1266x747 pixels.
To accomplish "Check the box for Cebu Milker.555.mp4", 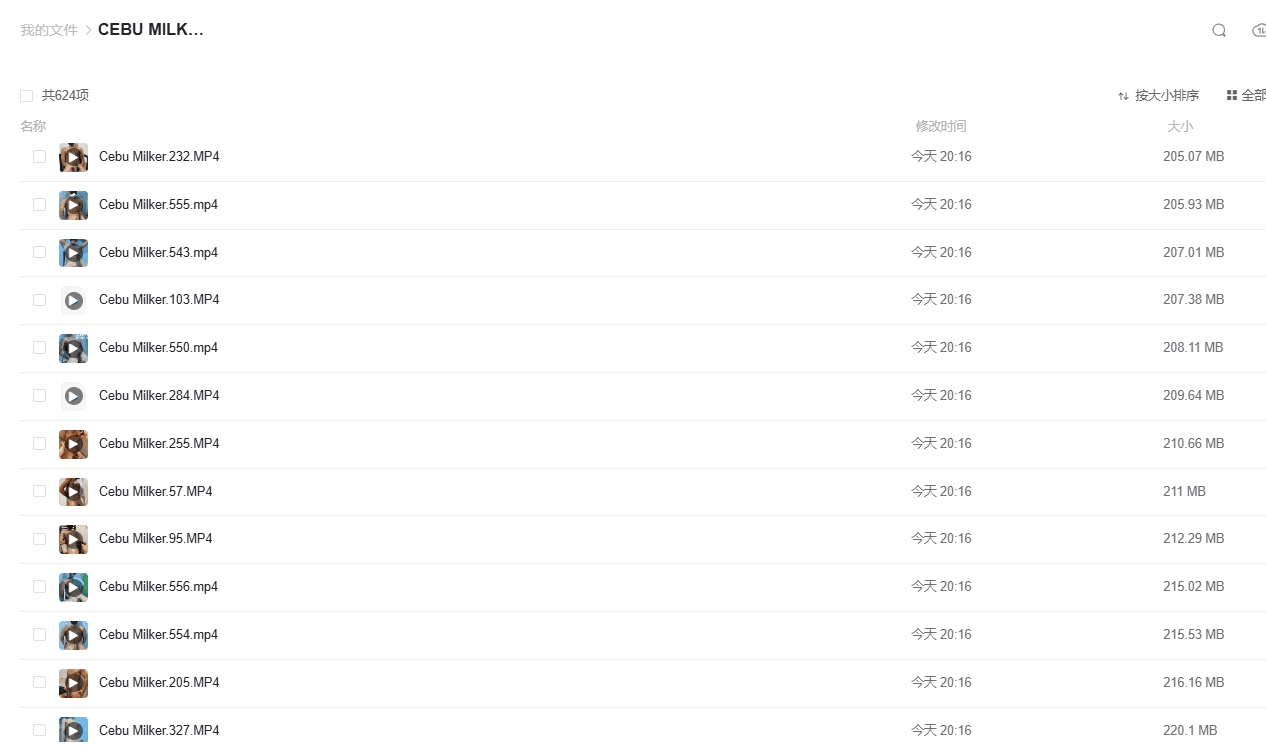I will coord(39,204).
